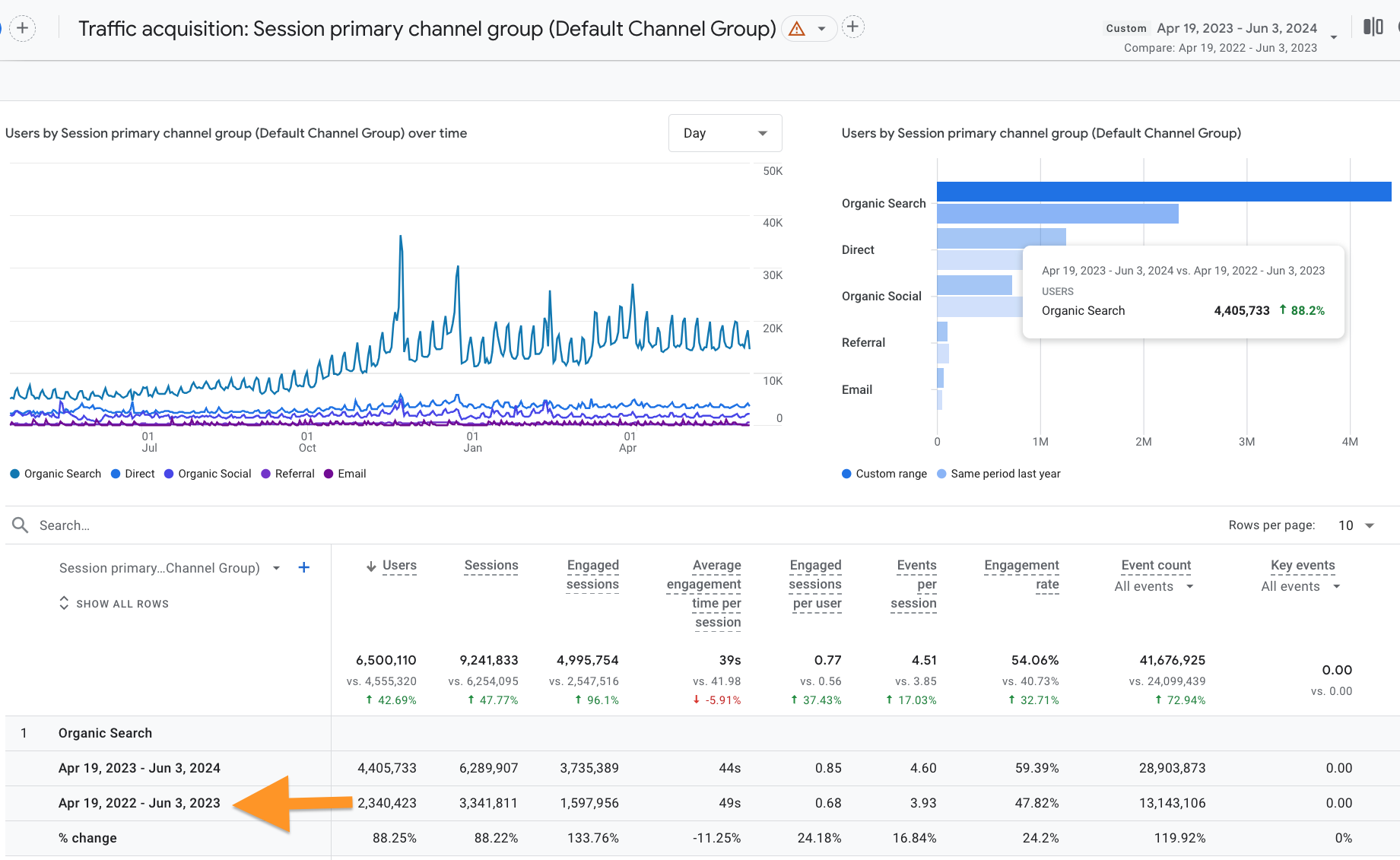
Task: Click the Apr 19, 2022 - Jun 3, 2023 row label
Action: [x=139, y=803]
